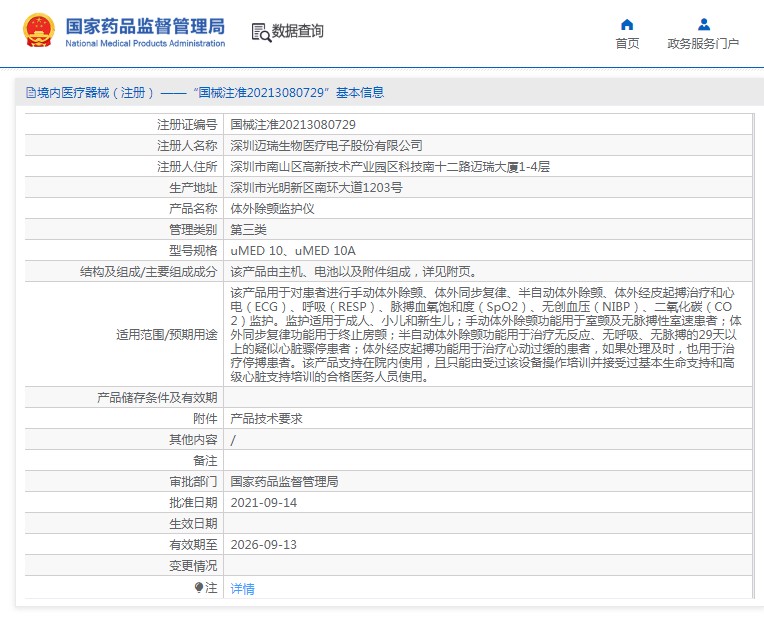The width and height of the screenshot is (764, 619).
Task: Click the slash value in 其他内容 row
Action: point(233,440)
